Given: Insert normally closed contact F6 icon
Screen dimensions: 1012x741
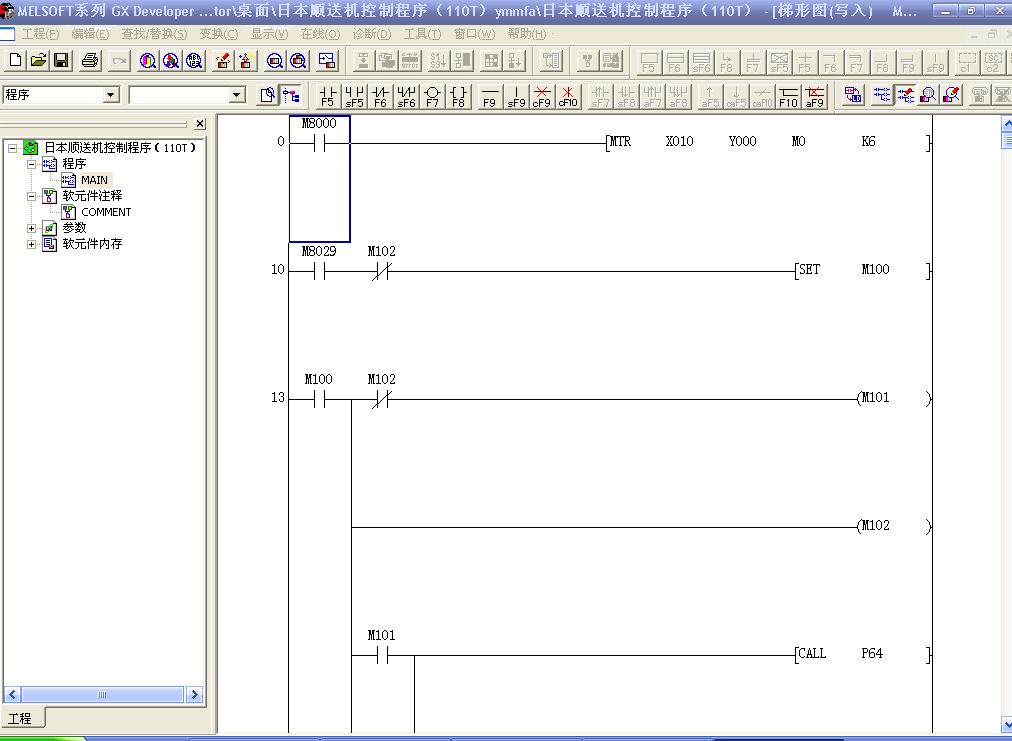Looking at the screenshot, I should coord(380,96).
